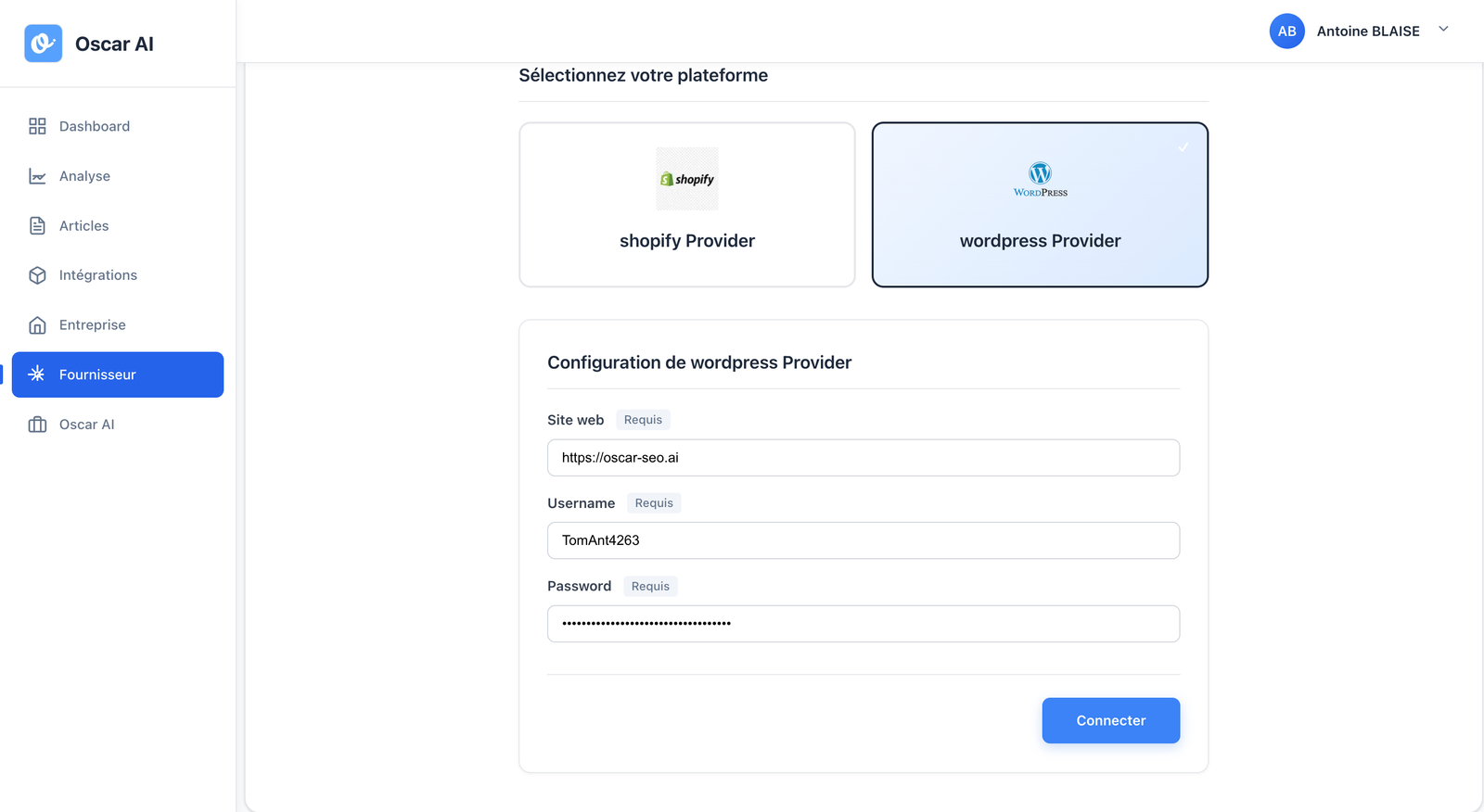Click the Oscar AI logo icon
Image resolution: width=1484 pixels, height=812 pixels.
click(44, 44)
